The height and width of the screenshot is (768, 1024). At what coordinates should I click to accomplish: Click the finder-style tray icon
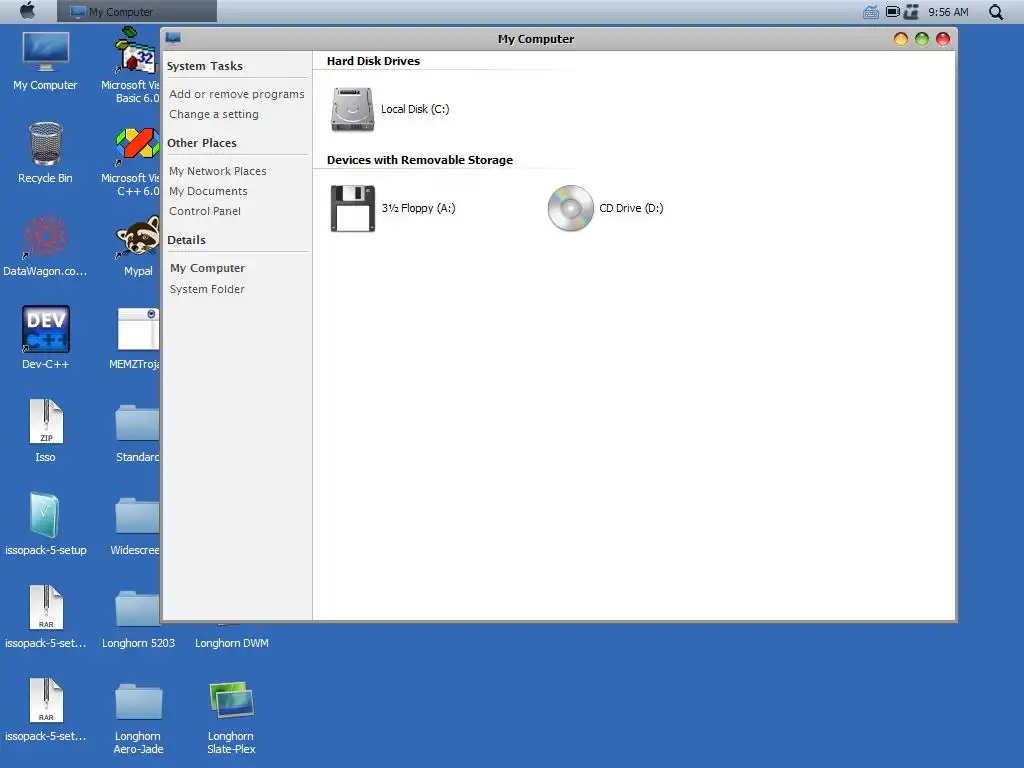coord(912,12)
